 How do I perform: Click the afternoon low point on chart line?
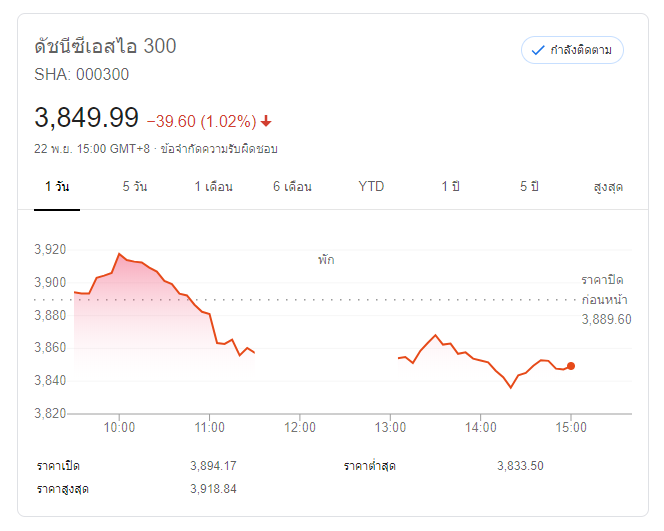coord(511,387)
